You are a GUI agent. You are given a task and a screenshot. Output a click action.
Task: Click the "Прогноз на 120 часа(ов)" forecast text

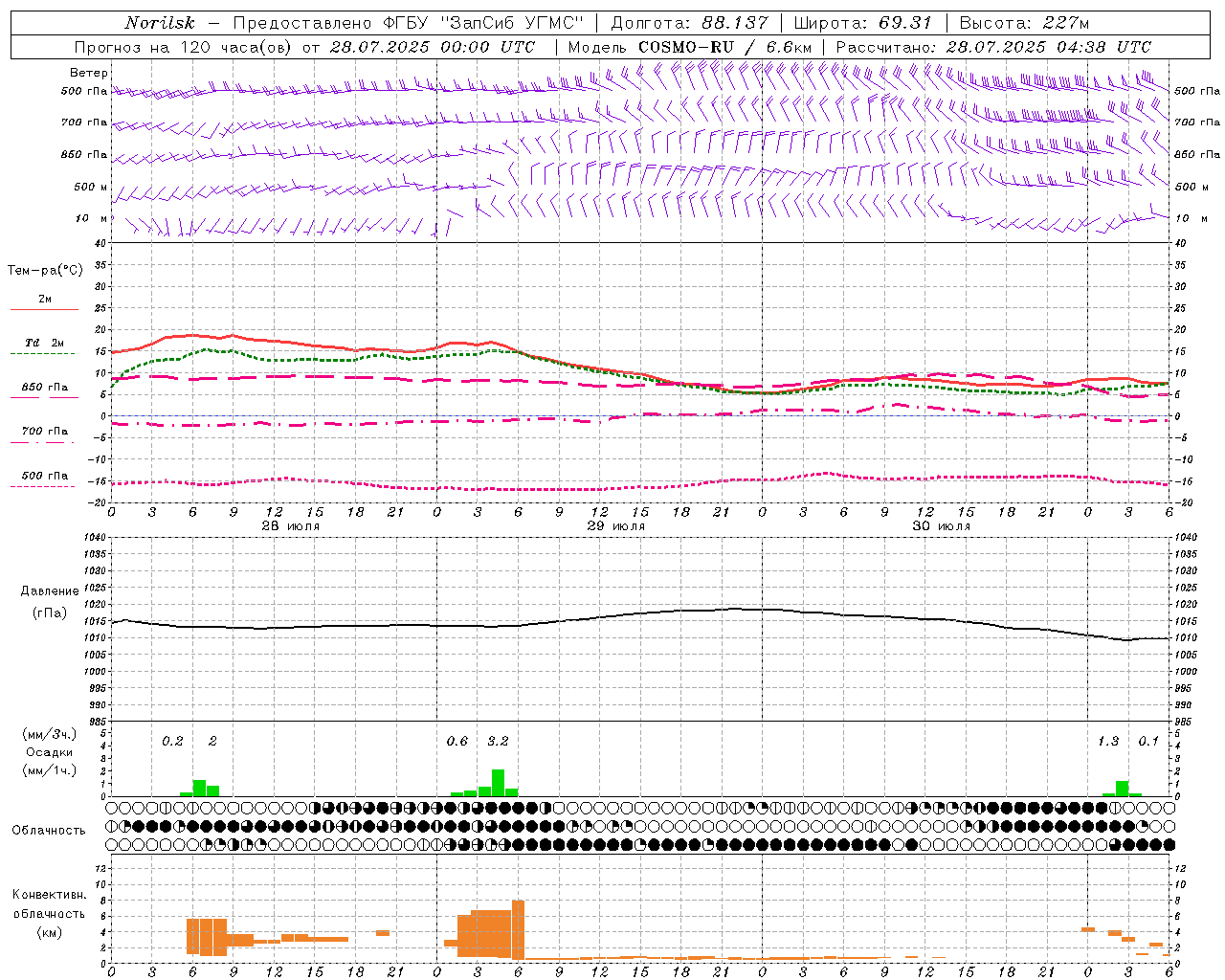pos(185,47)
